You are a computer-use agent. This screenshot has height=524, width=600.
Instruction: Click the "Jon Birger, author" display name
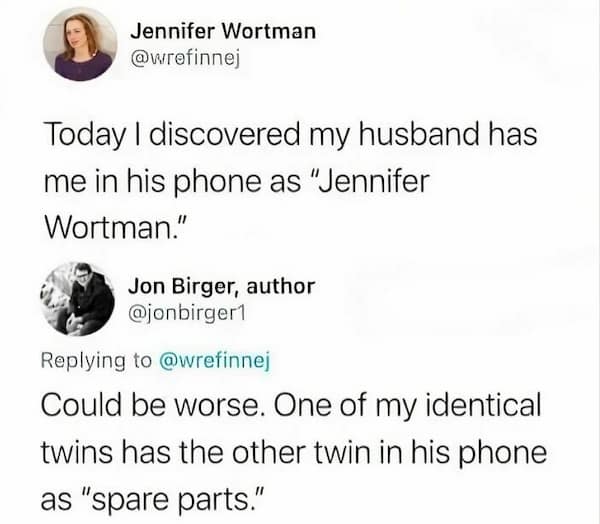pyautogui.click(x=222, y=287)
